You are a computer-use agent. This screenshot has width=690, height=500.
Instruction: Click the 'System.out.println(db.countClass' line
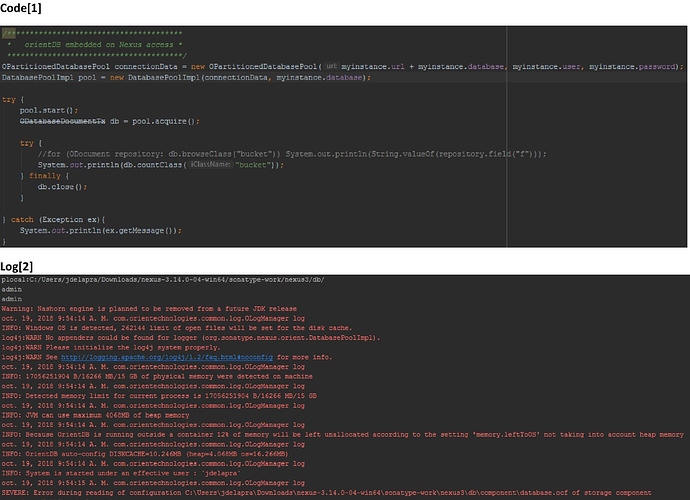tap(161, 165)
